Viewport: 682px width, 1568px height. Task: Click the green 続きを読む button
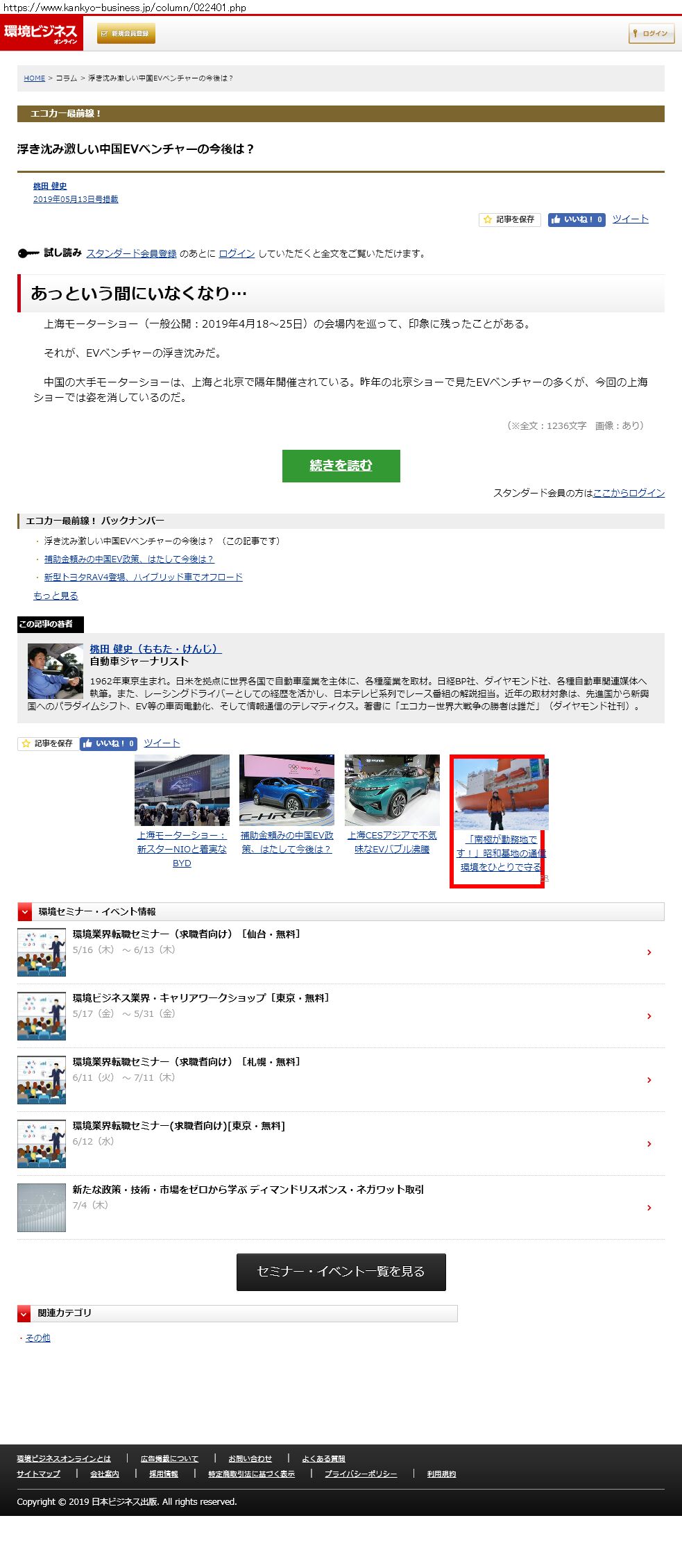tap(341, 466)
